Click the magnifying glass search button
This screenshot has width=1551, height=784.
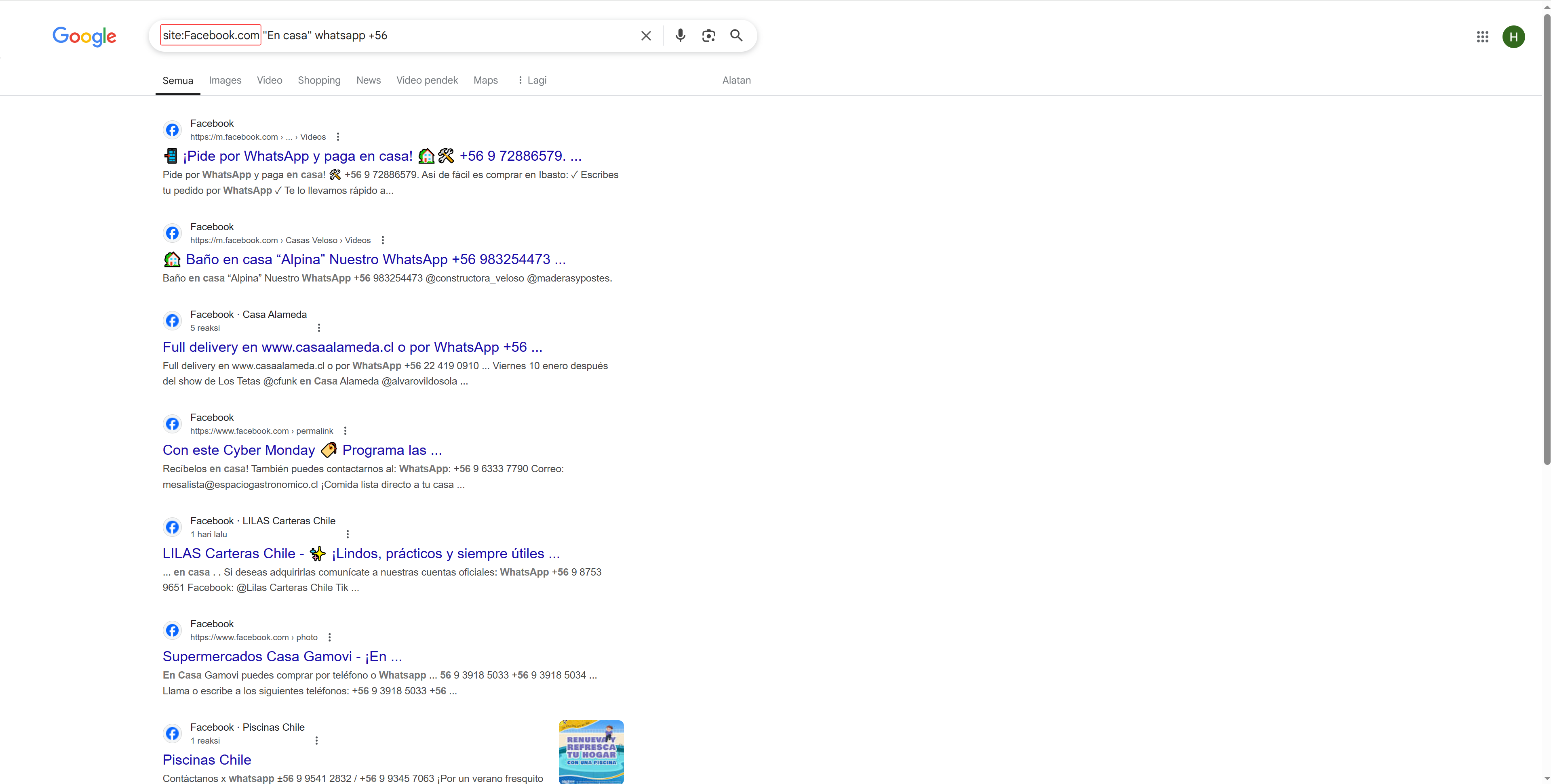[x=736, y=36]
